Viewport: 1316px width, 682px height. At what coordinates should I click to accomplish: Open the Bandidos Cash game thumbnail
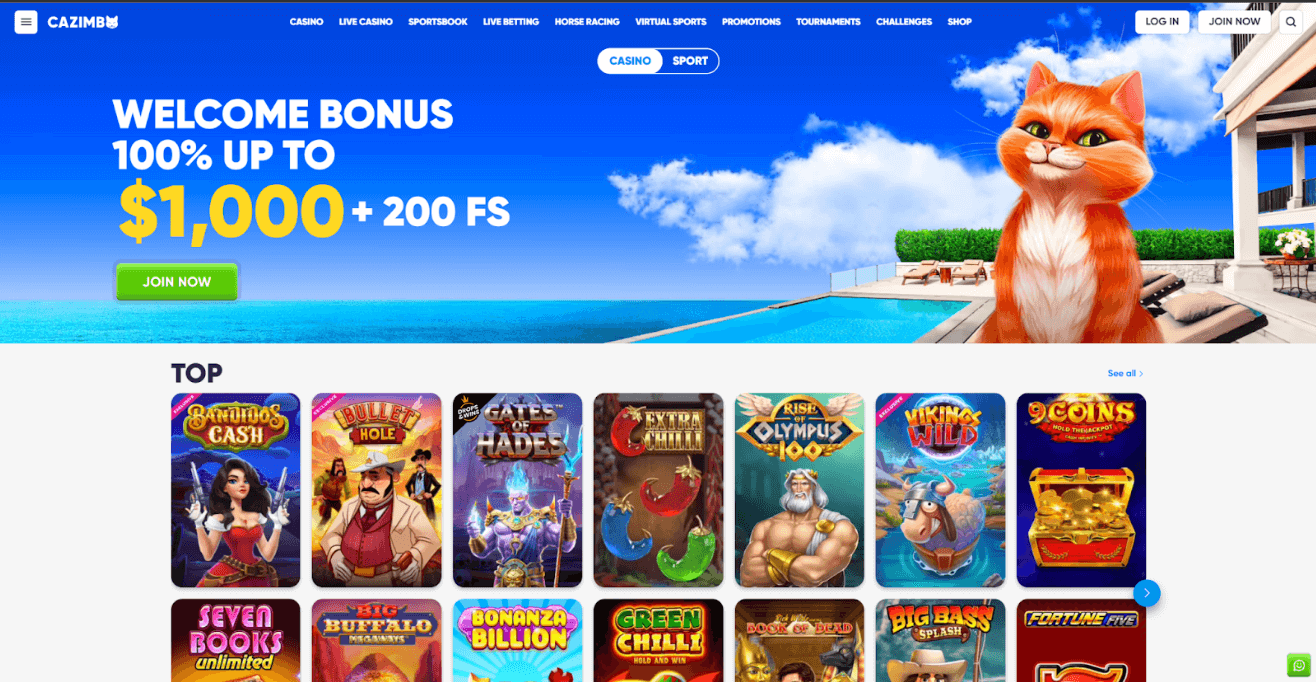[x=236, y=490]
